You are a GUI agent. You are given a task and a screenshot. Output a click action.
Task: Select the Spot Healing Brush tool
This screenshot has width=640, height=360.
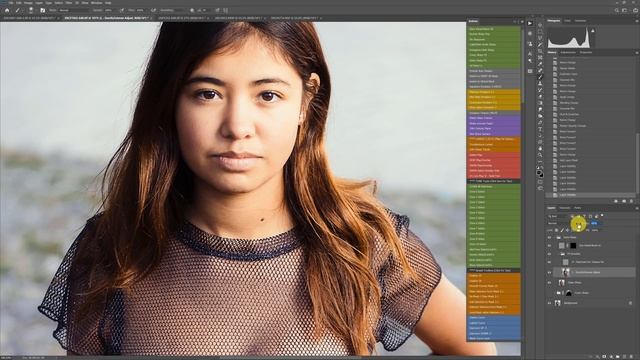pyautogui.click(x=540, y=71)
